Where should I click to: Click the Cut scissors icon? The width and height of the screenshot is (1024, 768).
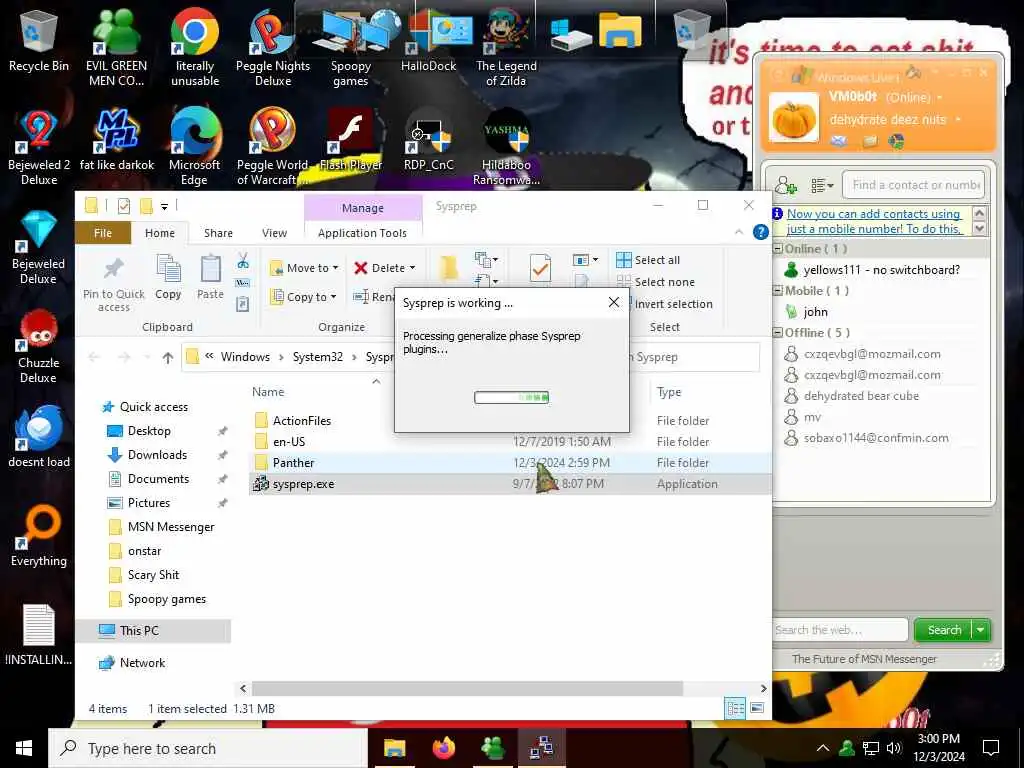pos(243,261)
